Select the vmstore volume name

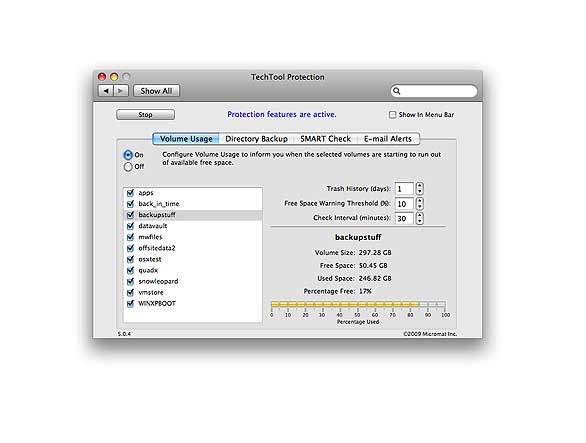click(x=151, y=292)
